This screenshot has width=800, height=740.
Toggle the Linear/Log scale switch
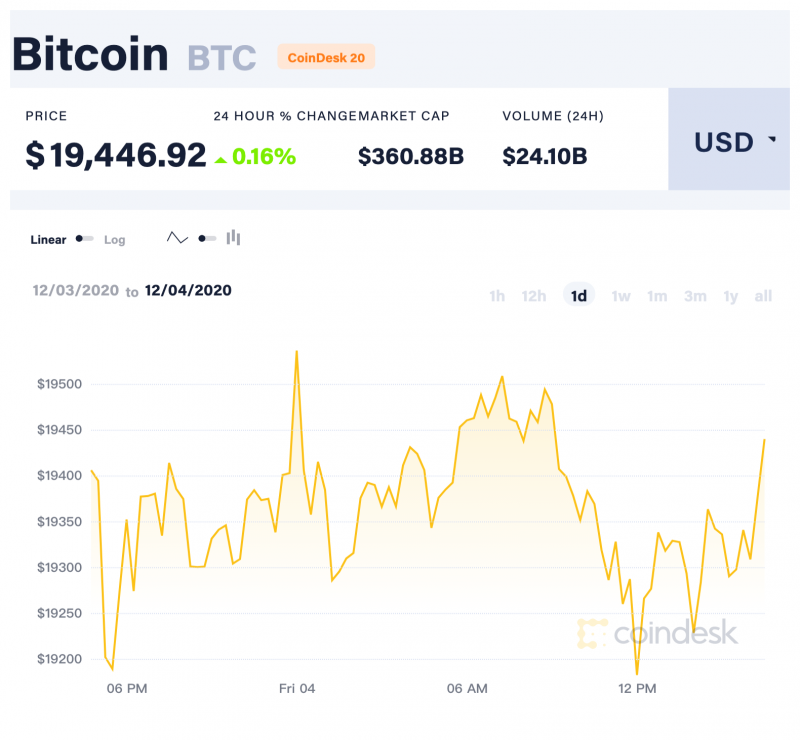pyautogui.click(x=84, y=238)
